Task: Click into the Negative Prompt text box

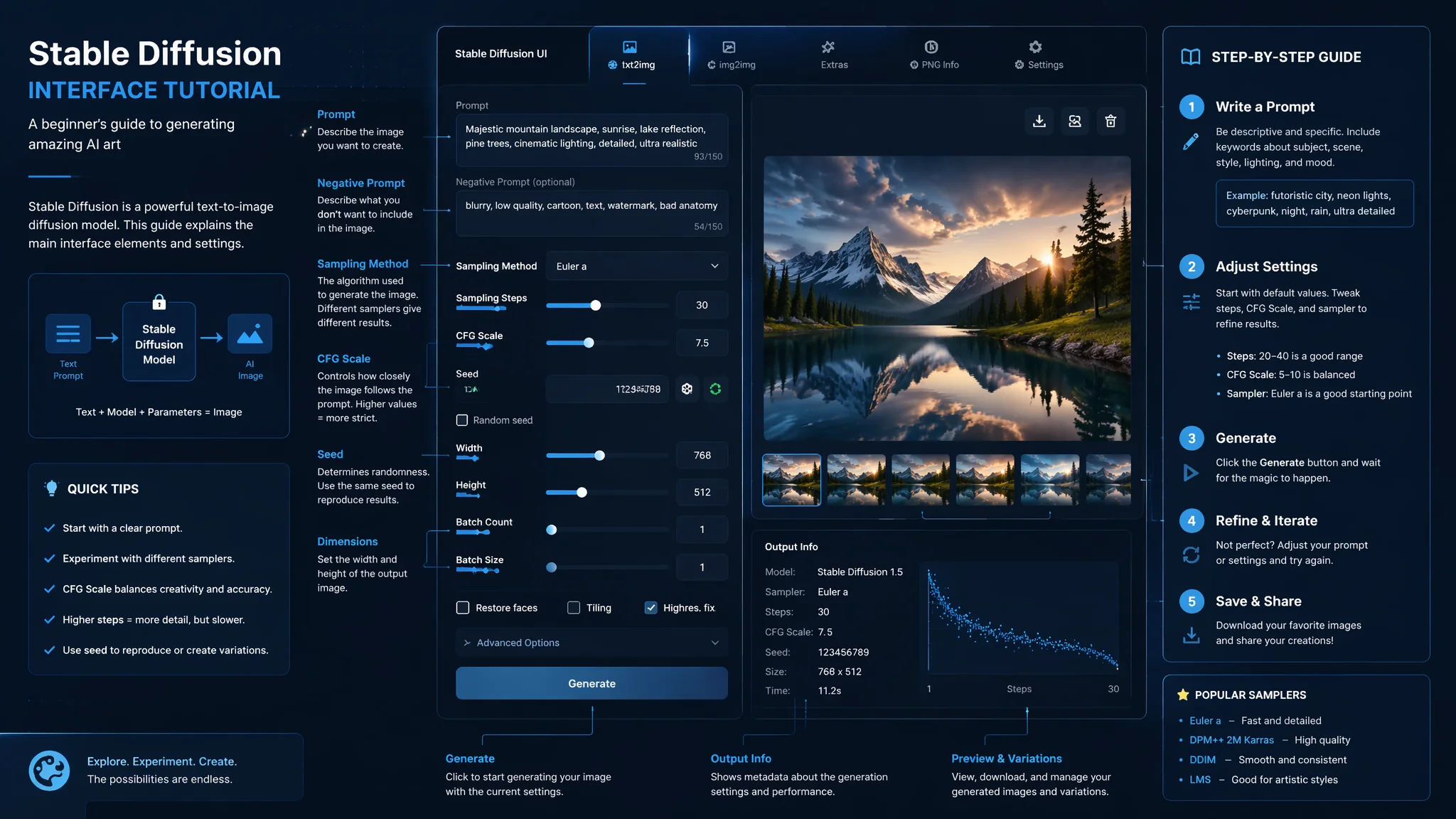Action: coord(591,213)
